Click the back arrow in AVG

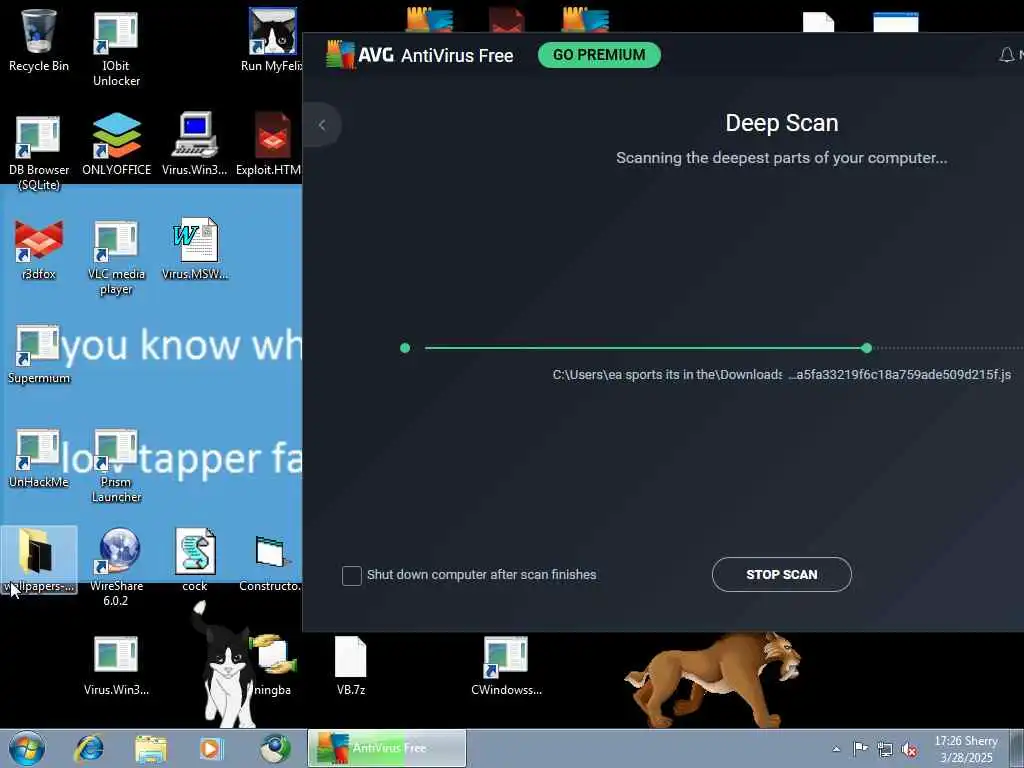point(322,125)
